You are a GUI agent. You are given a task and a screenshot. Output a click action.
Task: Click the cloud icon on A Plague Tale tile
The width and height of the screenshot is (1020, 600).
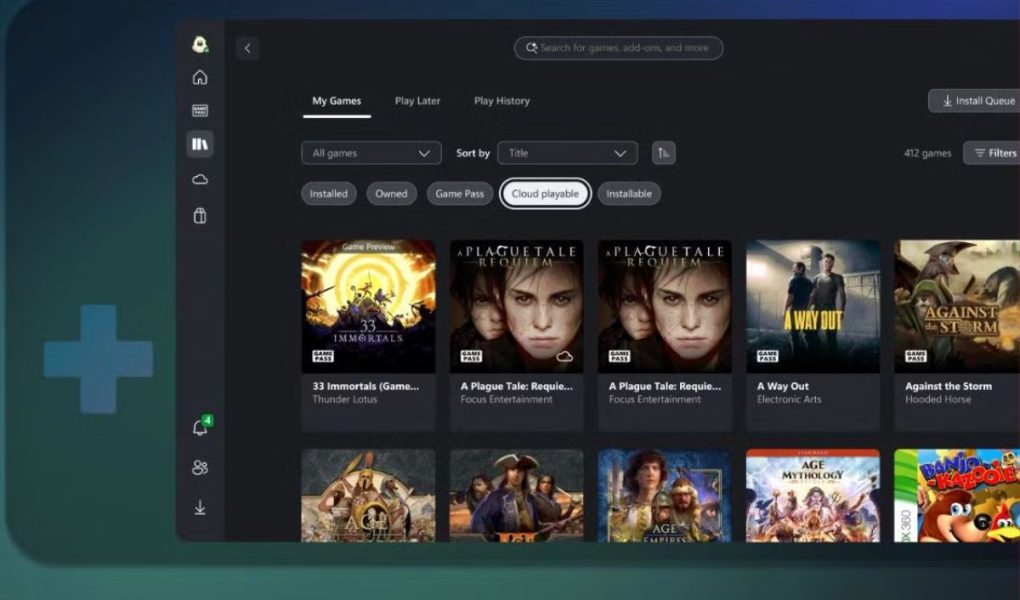click(x=564, y=356)
